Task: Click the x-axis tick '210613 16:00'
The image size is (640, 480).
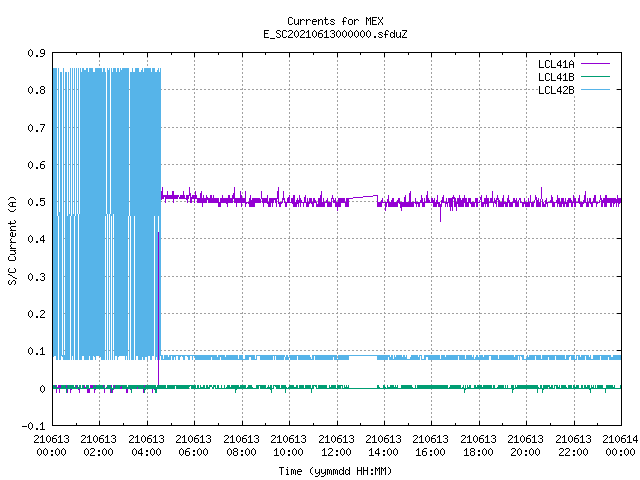Action: click(431, 446)
